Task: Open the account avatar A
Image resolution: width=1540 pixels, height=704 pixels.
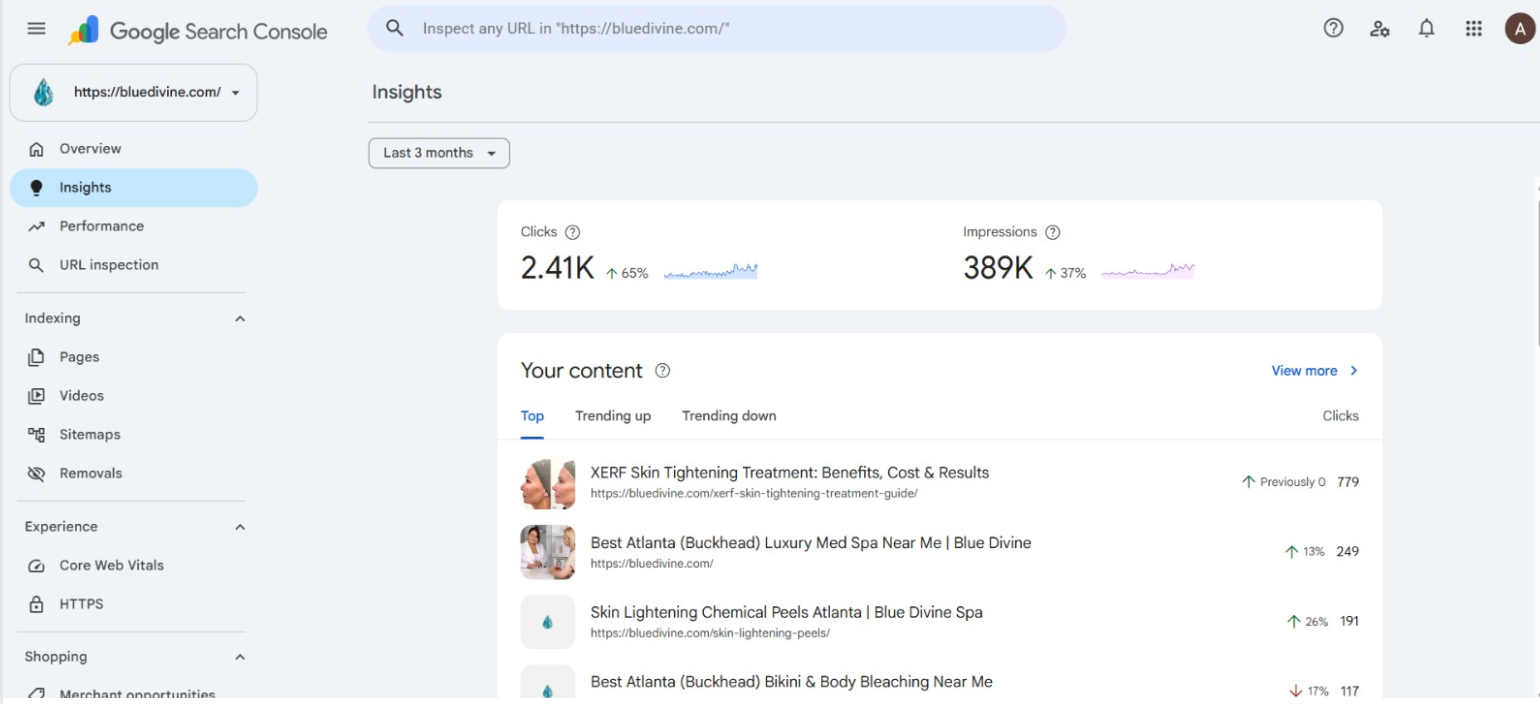Action: point(1519,29)
